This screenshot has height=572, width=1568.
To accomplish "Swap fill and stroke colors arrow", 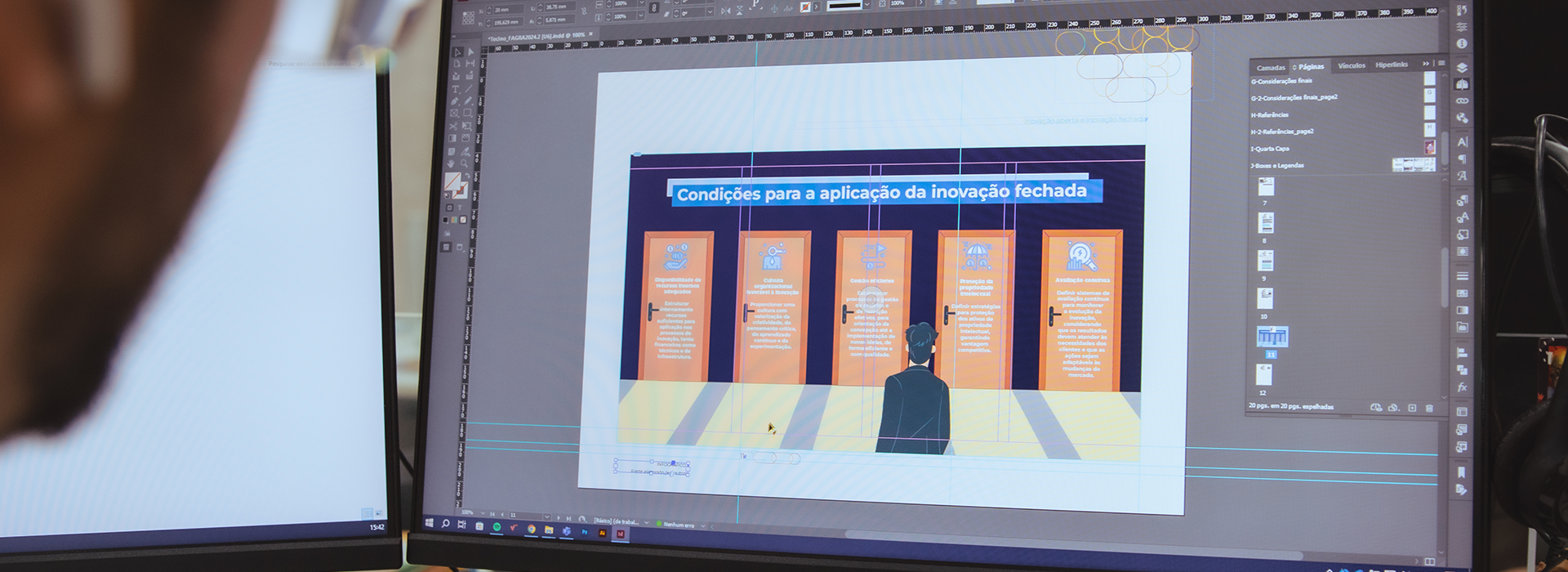I will tap(467, 176).
